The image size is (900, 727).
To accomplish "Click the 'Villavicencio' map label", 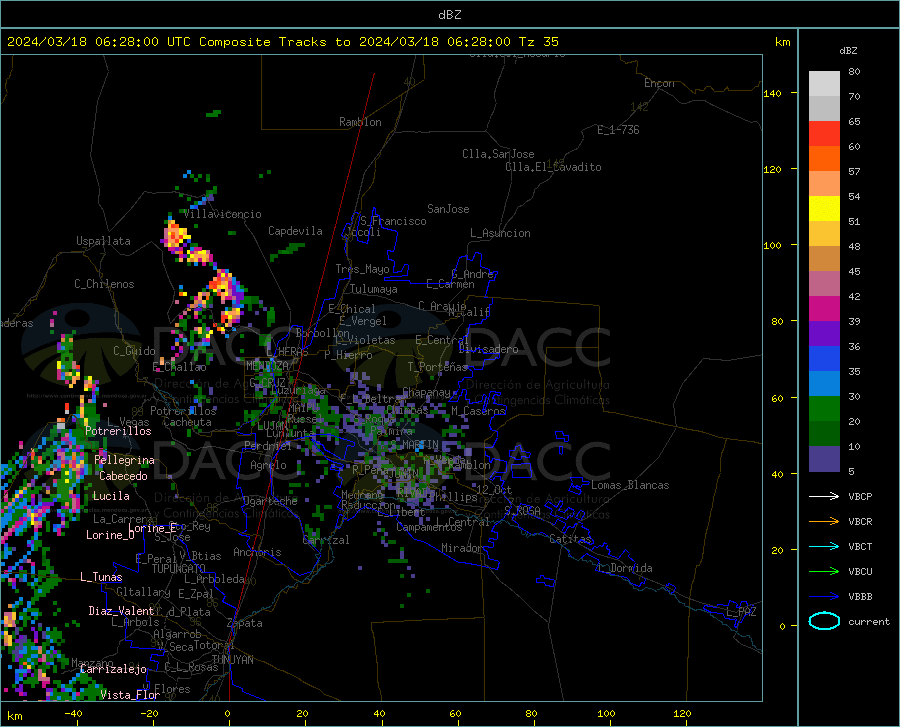I will click(x=223, y=214).
